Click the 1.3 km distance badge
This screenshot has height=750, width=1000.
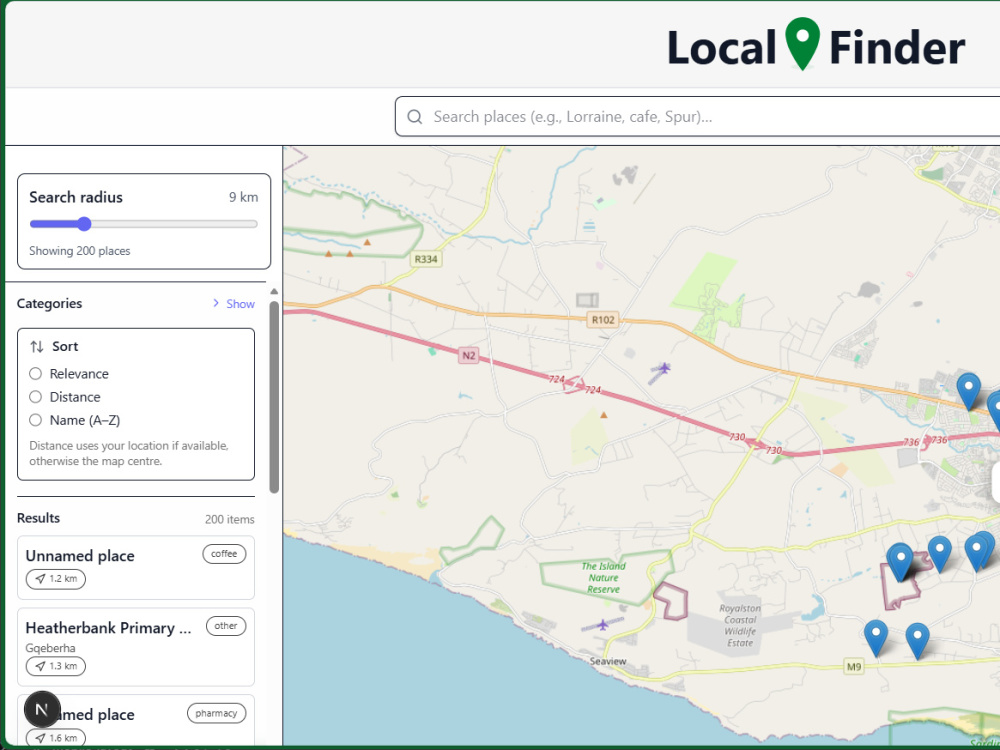[56, 666]
